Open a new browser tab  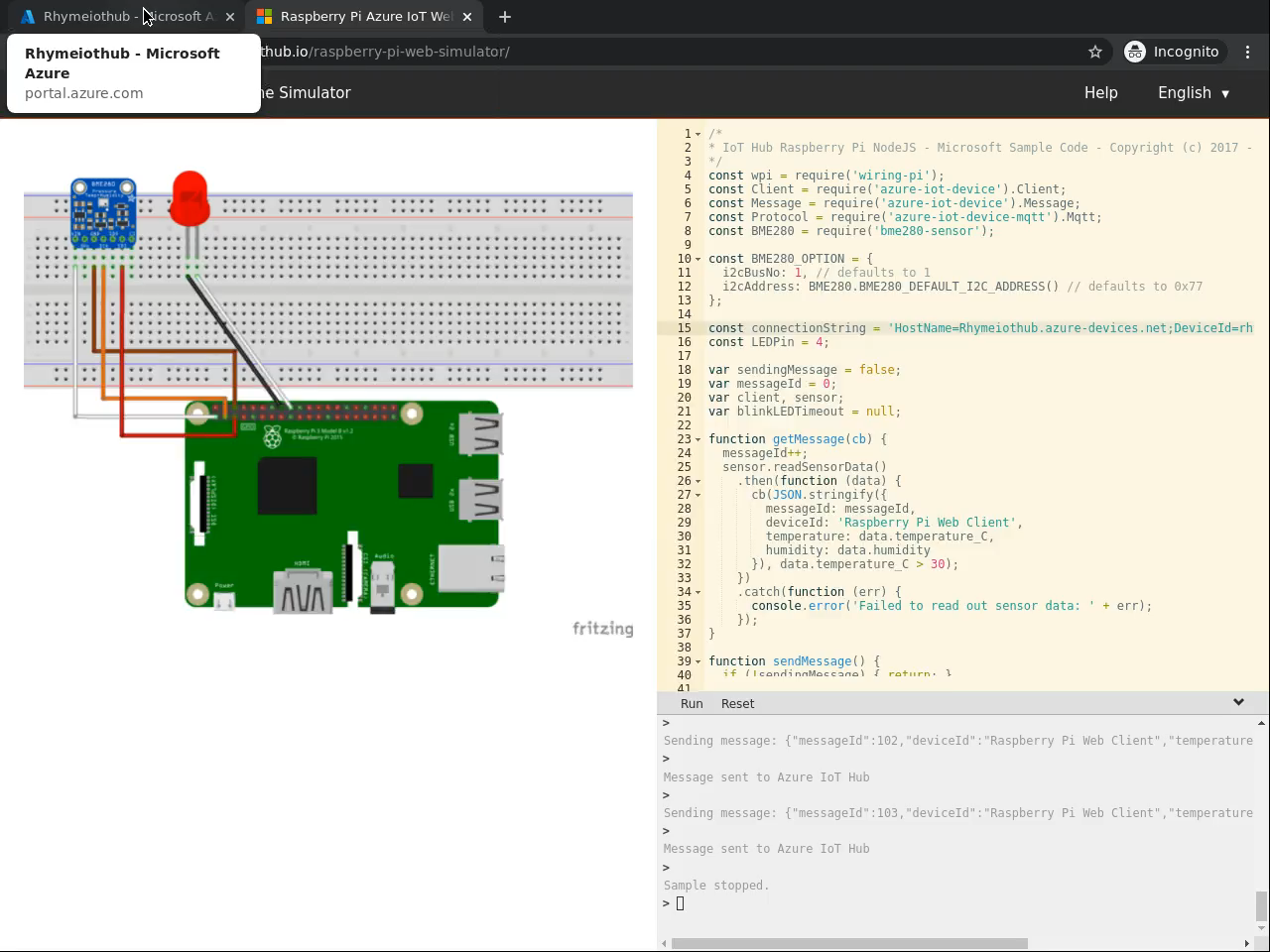(x=504, y=17)
